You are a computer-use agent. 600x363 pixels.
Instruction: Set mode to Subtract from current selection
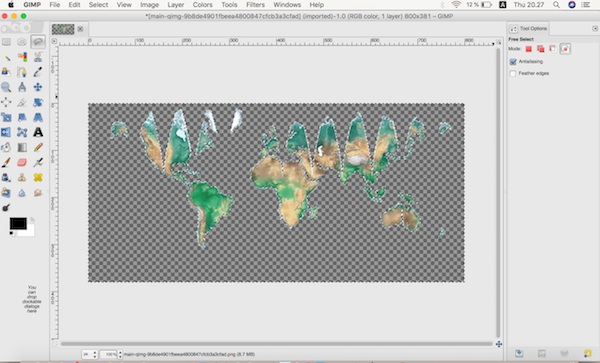[x=553, y=49]
